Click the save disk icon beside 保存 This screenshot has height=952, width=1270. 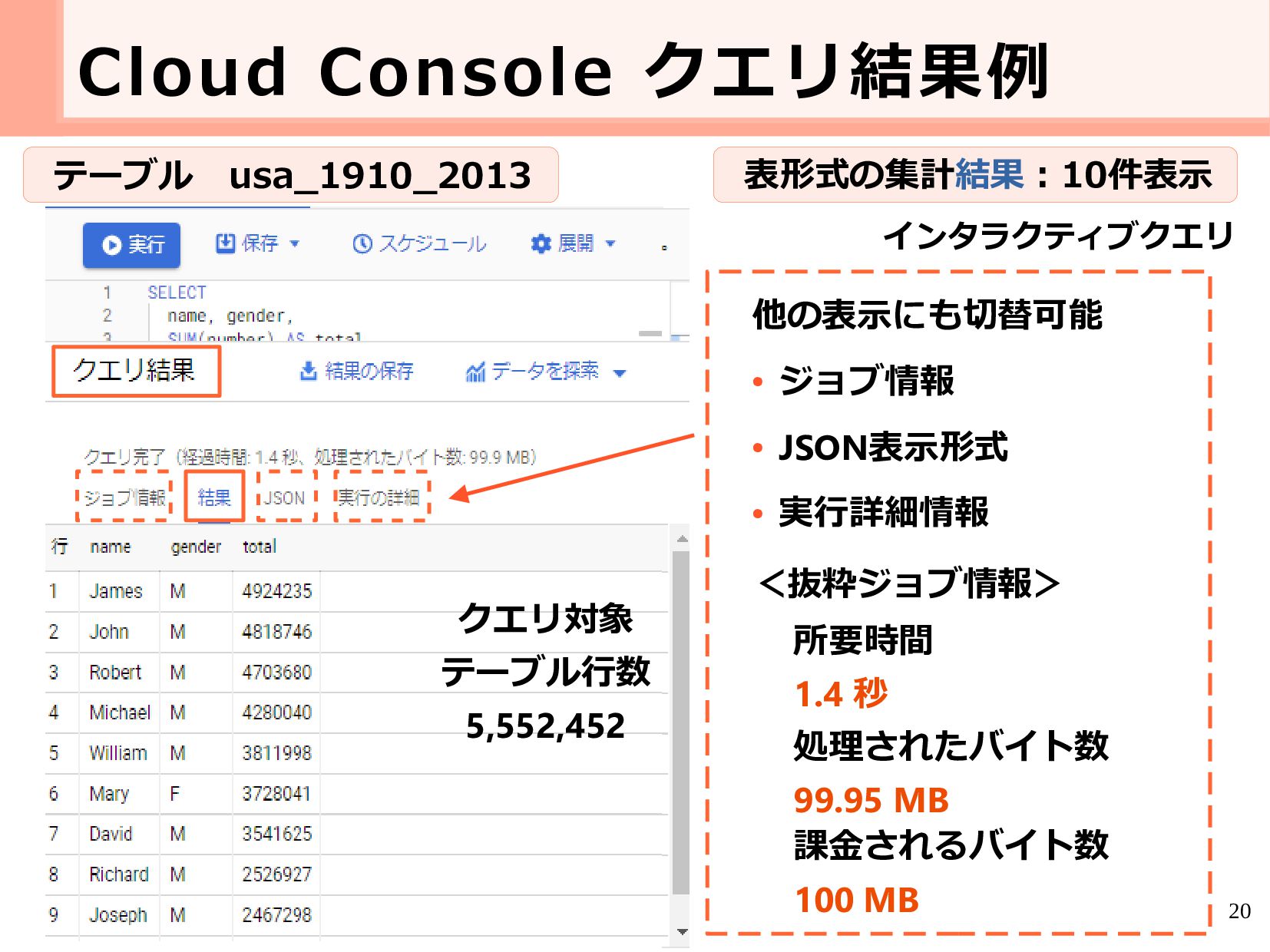(x=225, y=243)
